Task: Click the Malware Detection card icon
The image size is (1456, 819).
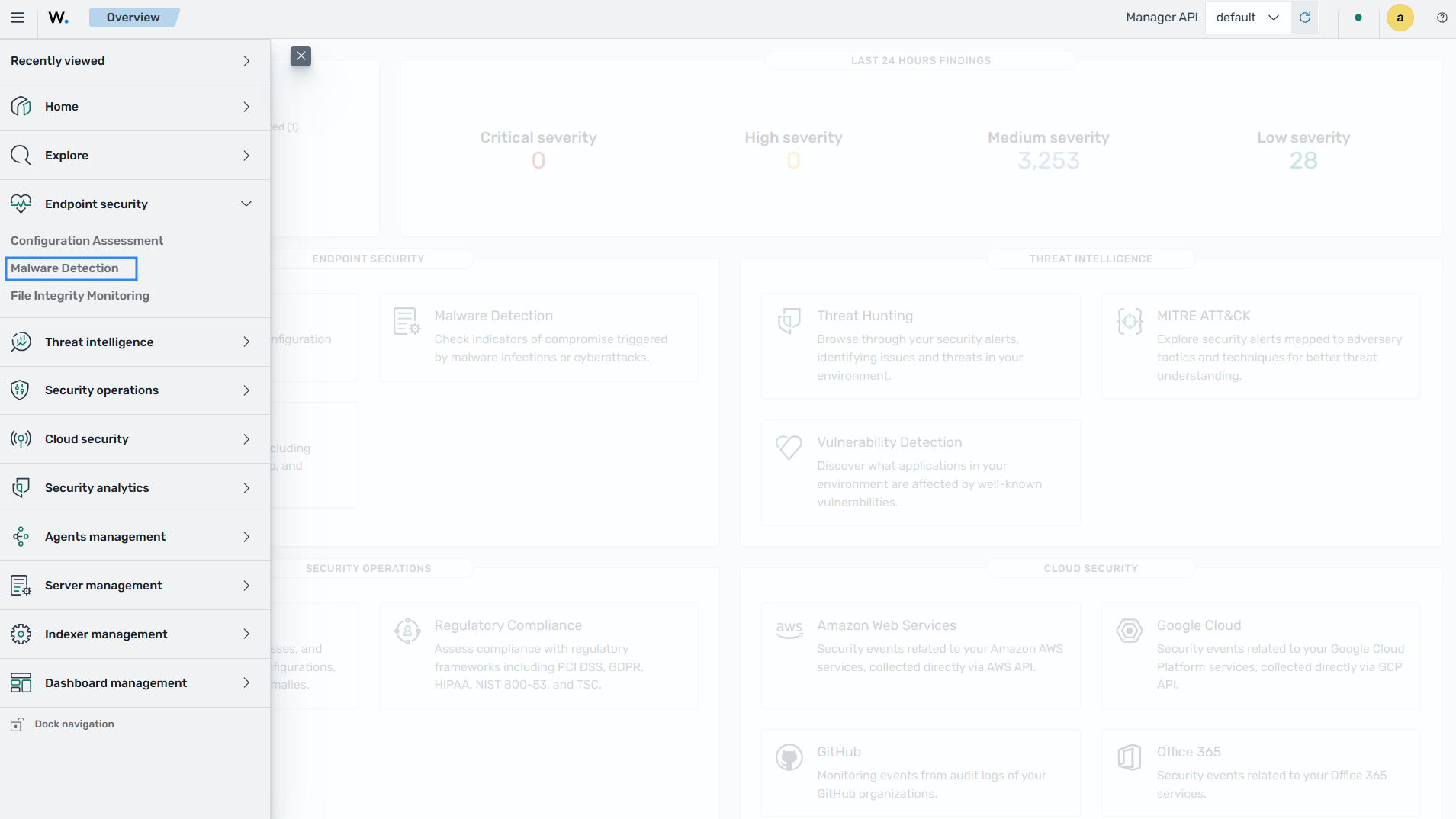Action: tap(407, 321)
